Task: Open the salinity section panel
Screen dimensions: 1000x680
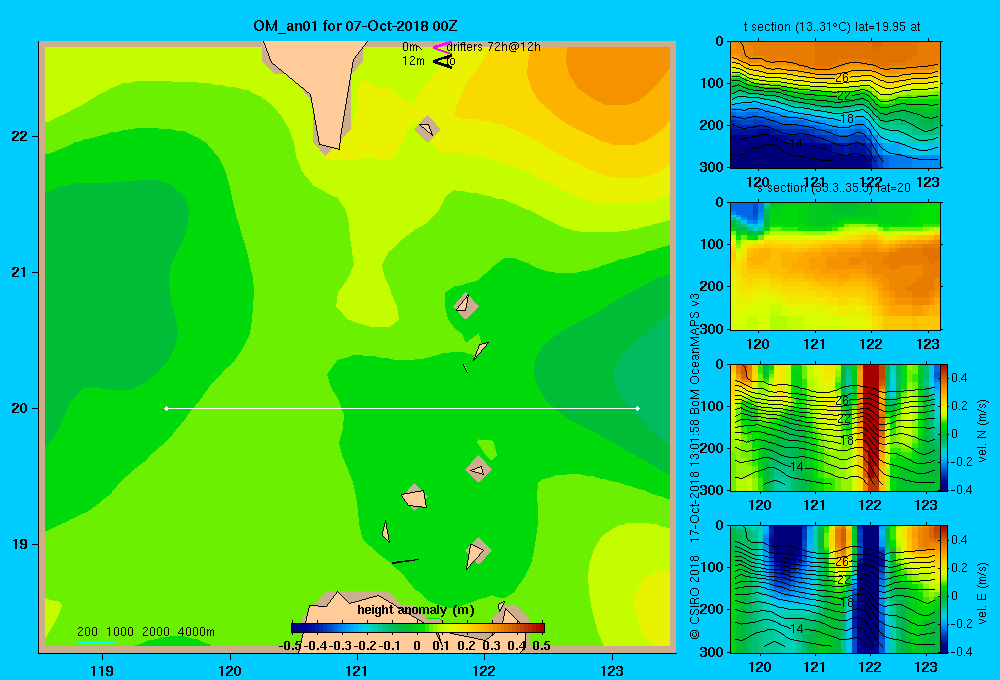Action: (835, 265)
